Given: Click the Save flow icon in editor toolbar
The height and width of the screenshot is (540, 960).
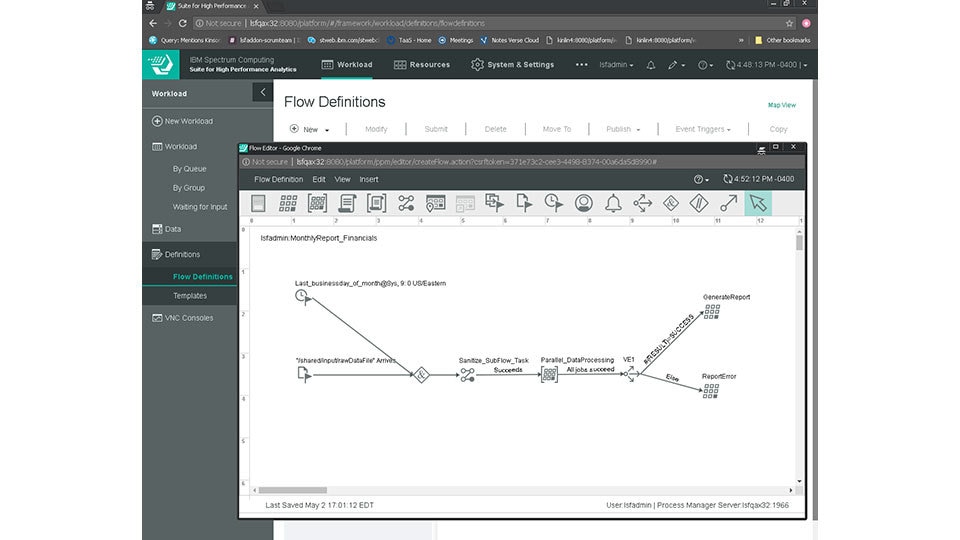Looking at the screenshot, I should point(258,203).
